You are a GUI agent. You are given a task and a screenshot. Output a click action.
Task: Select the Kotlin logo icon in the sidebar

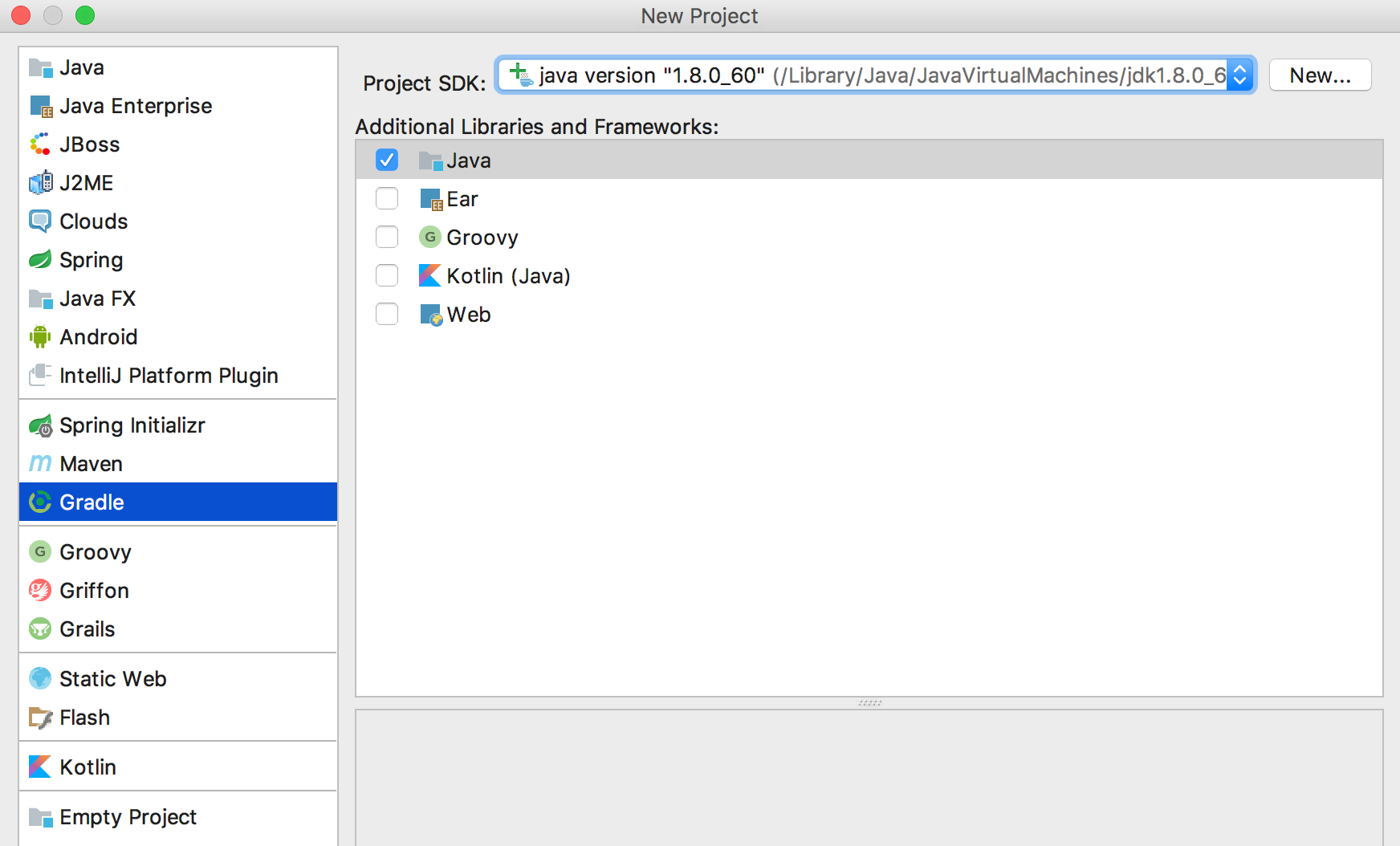39,767
